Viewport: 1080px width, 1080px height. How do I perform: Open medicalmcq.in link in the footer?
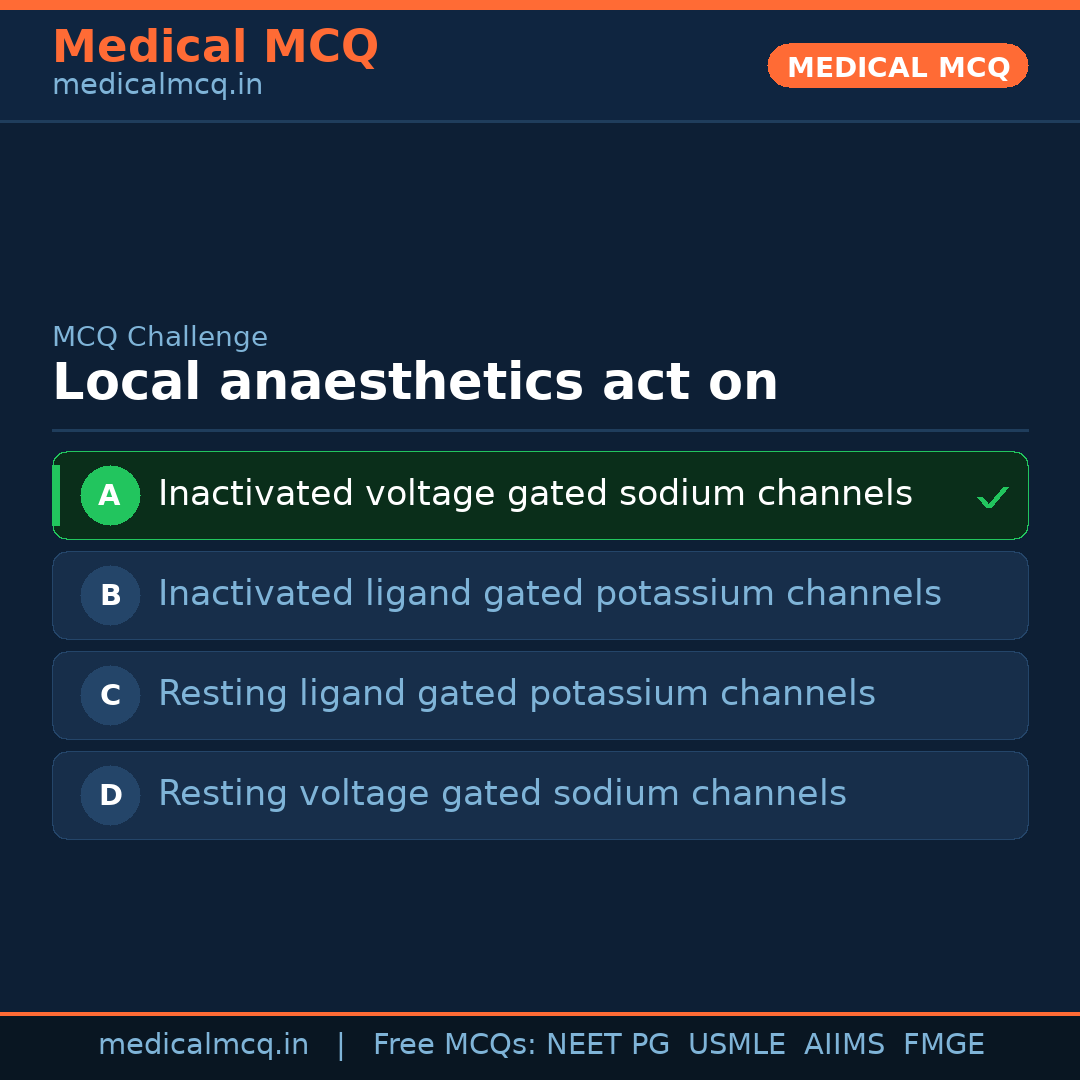coord(203,1045)
